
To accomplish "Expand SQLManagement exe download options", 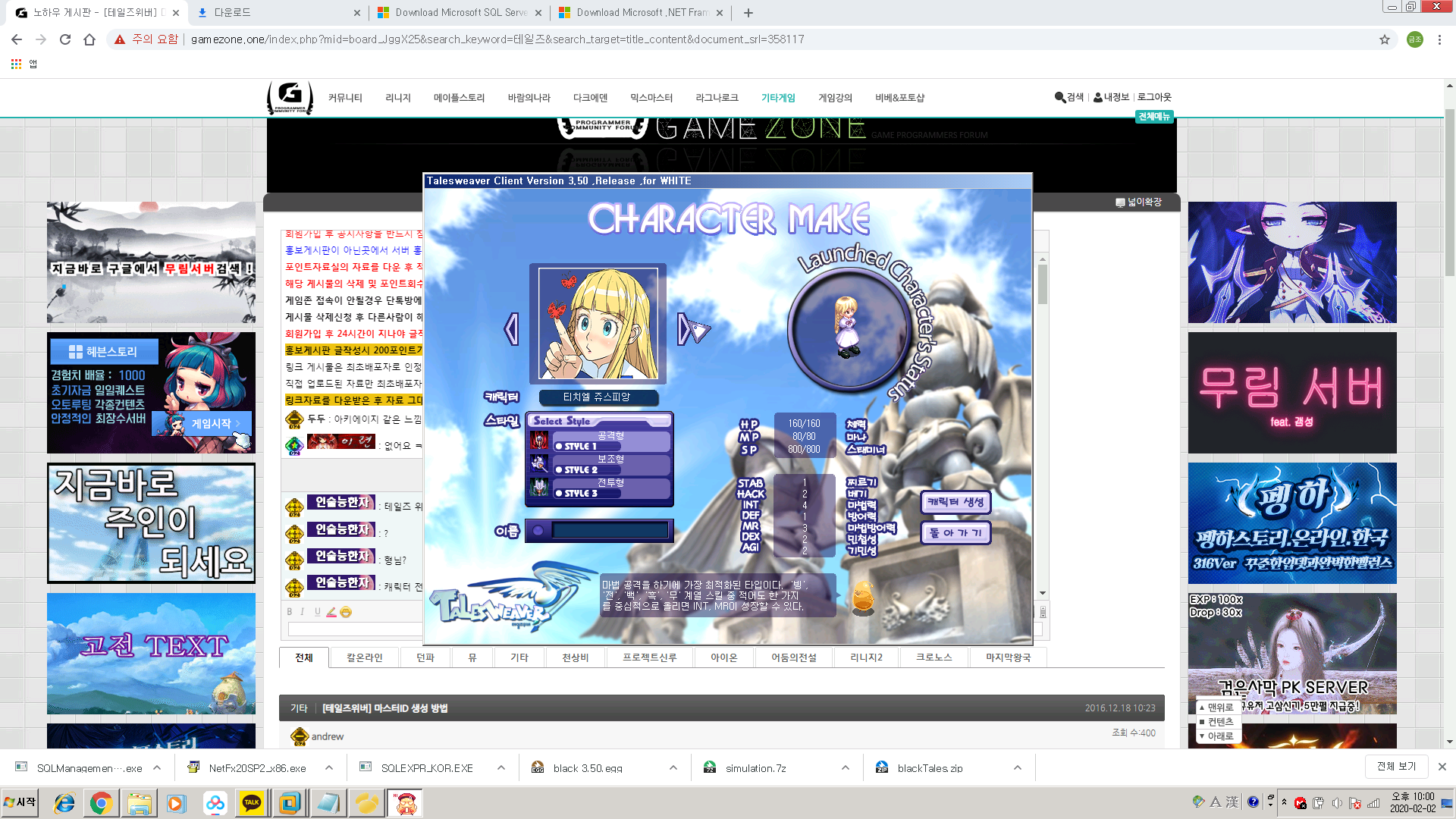I will pos(157,768).
